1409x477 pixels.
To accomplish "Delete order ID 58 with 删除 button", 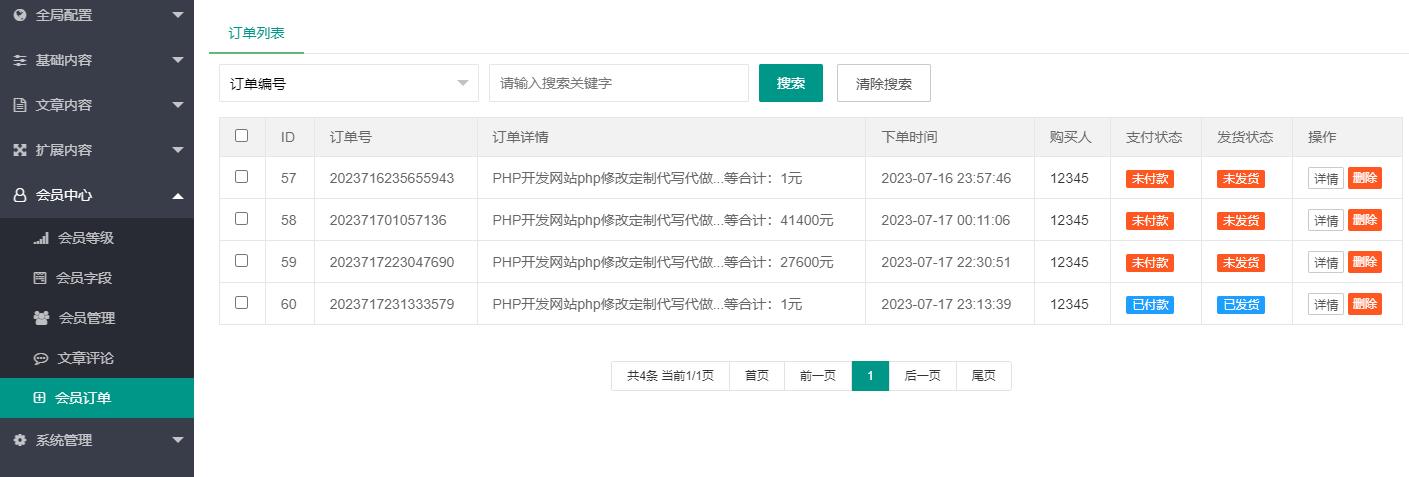I will pyautogui.click(x=1364, y=219).
